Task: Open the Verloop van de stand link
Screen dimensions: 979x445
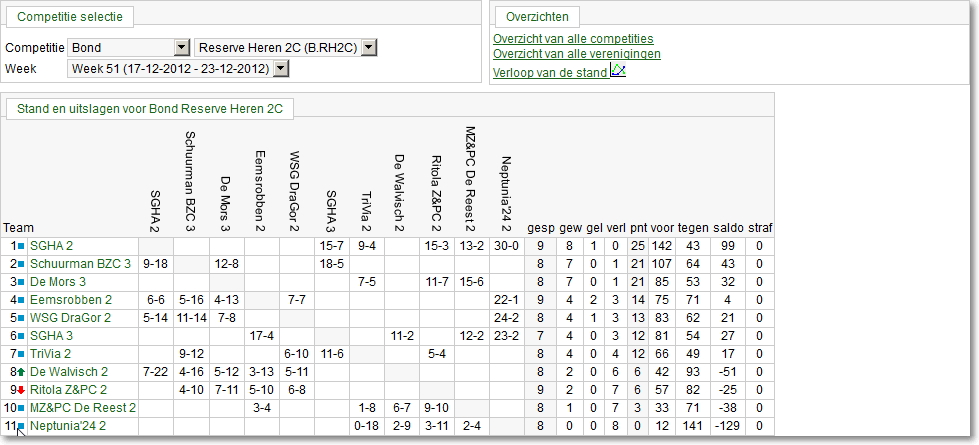Action: tap(550, 73)
